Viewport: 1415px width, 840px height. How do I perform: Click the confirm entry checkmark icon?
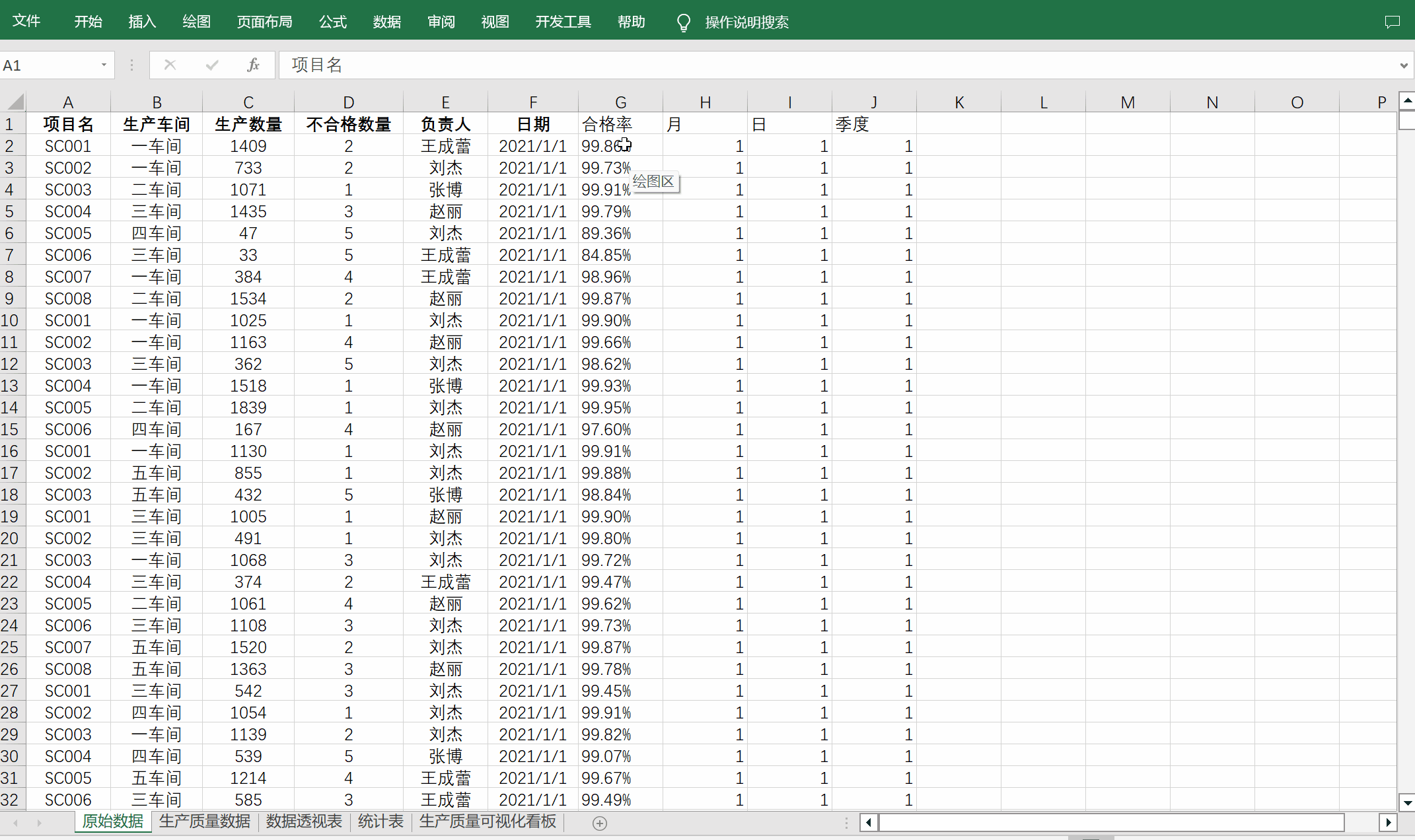[x=212, y=65]
